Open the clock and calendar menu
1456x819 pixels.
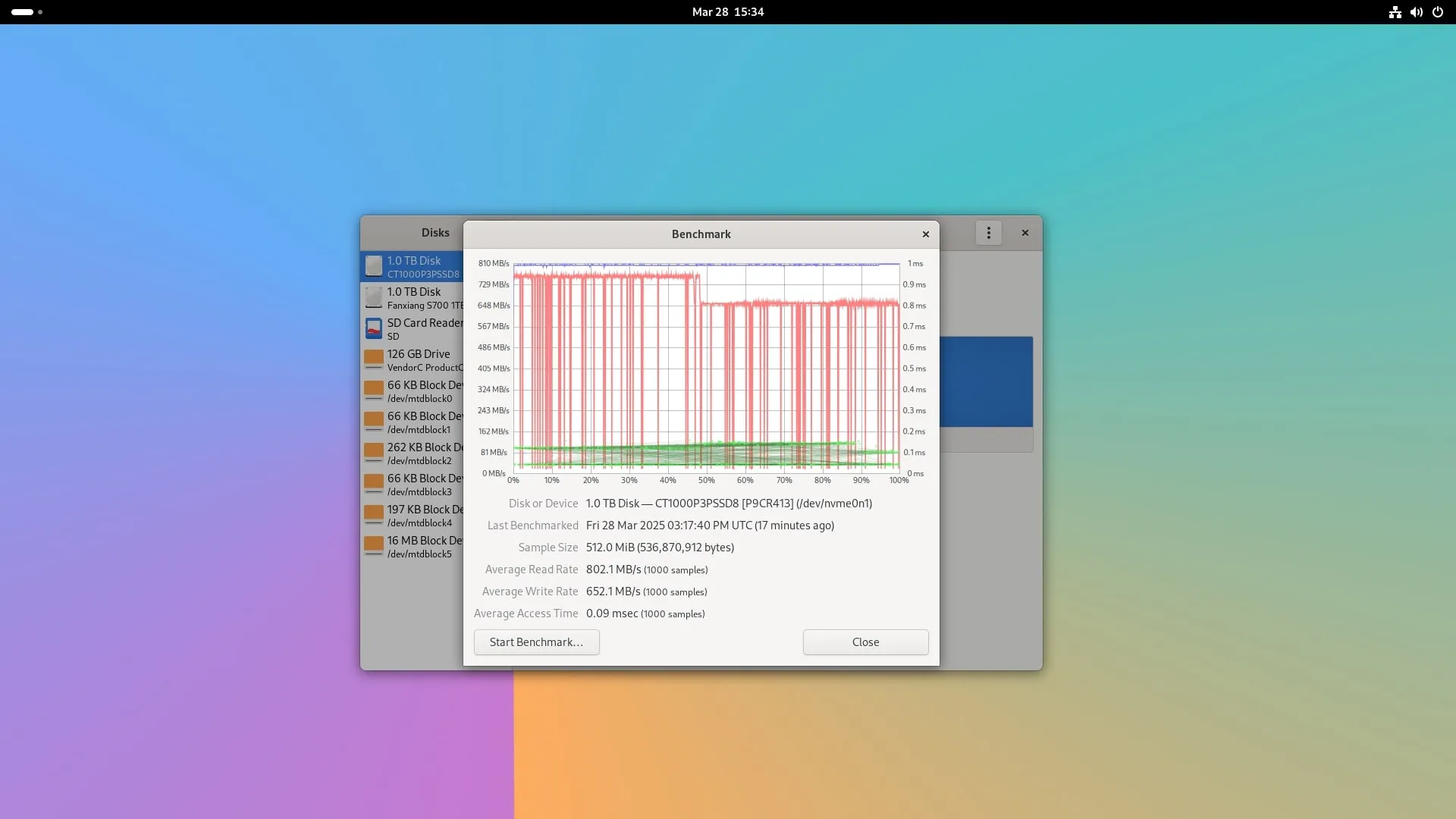point(727,12)
